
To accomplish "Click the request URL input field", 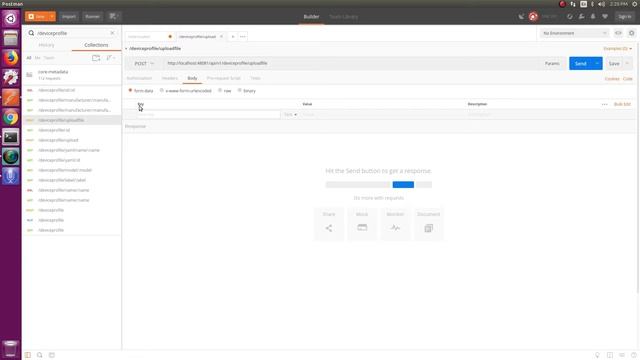I will coord(351,64).
